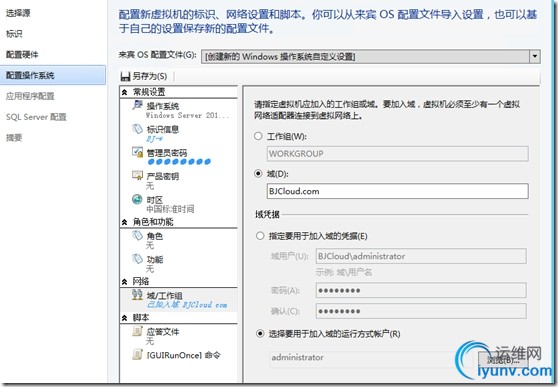Select the 域(D) radio button
Image resolution: width=558 pixels, height=387 pixels.
(258, 174)
